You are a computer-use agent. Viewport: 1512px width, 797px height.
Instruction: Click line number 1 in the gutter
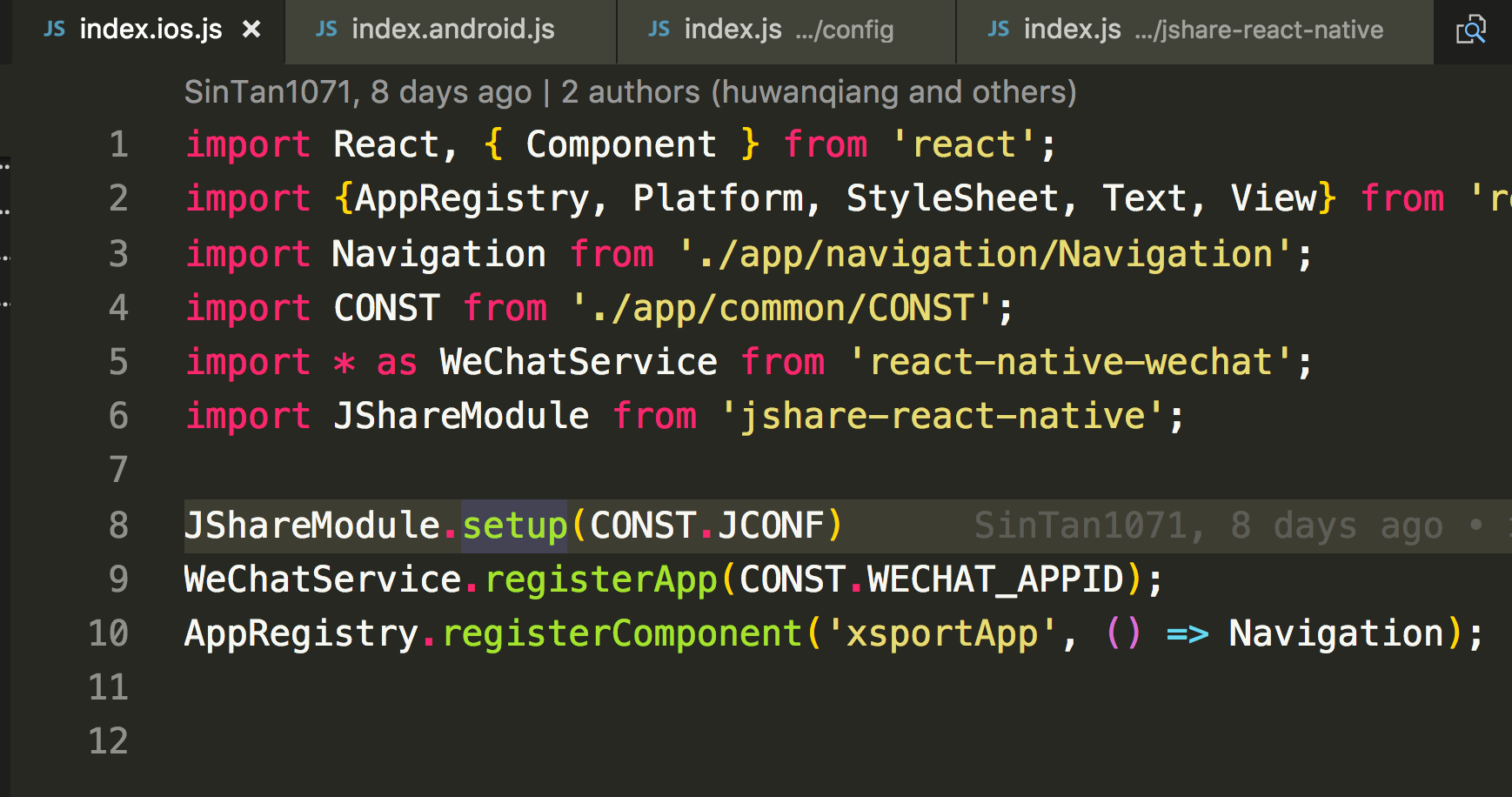tap(118, 144)
